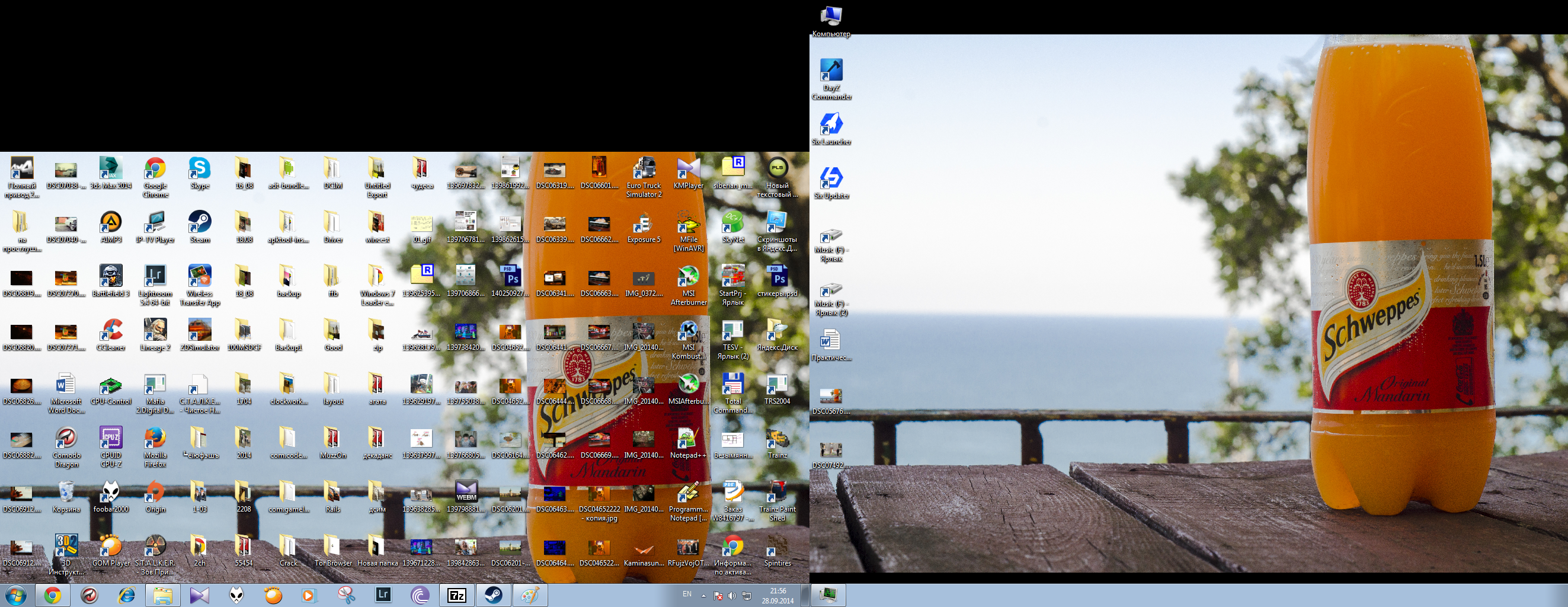Select the Tor Browser folder icon
This screenshot has height=607, width=1568.
click(333, 551)
